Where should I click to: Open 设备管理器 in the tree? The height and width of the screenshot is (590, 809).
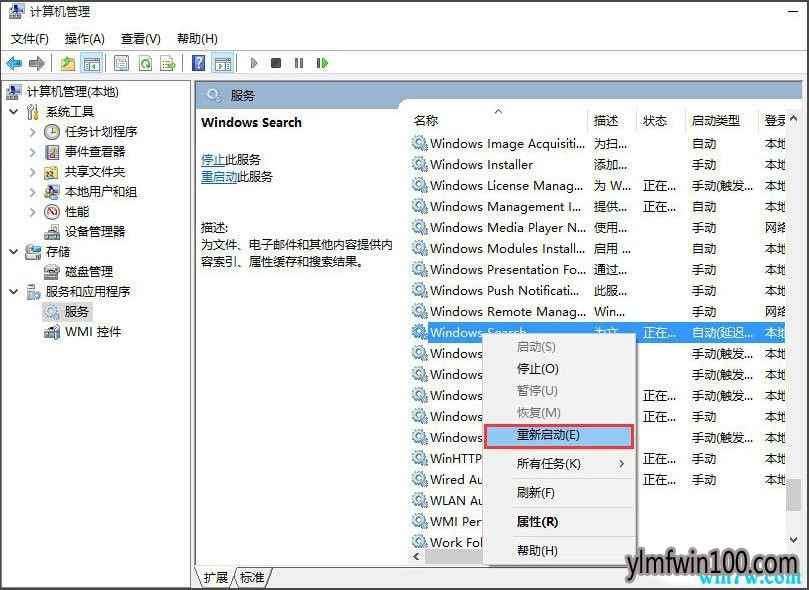pyautogui.click(x=95, y=232)
